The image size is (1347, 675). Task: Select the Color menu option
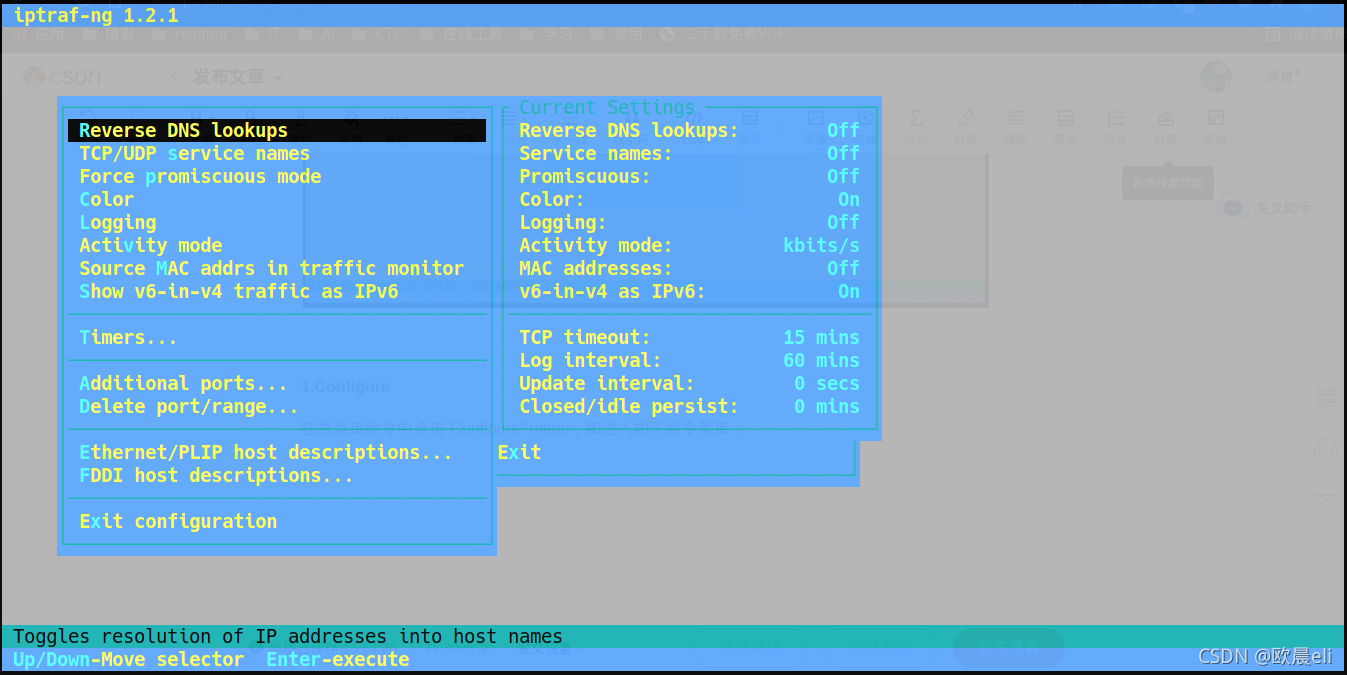click(x=106, y=199)
